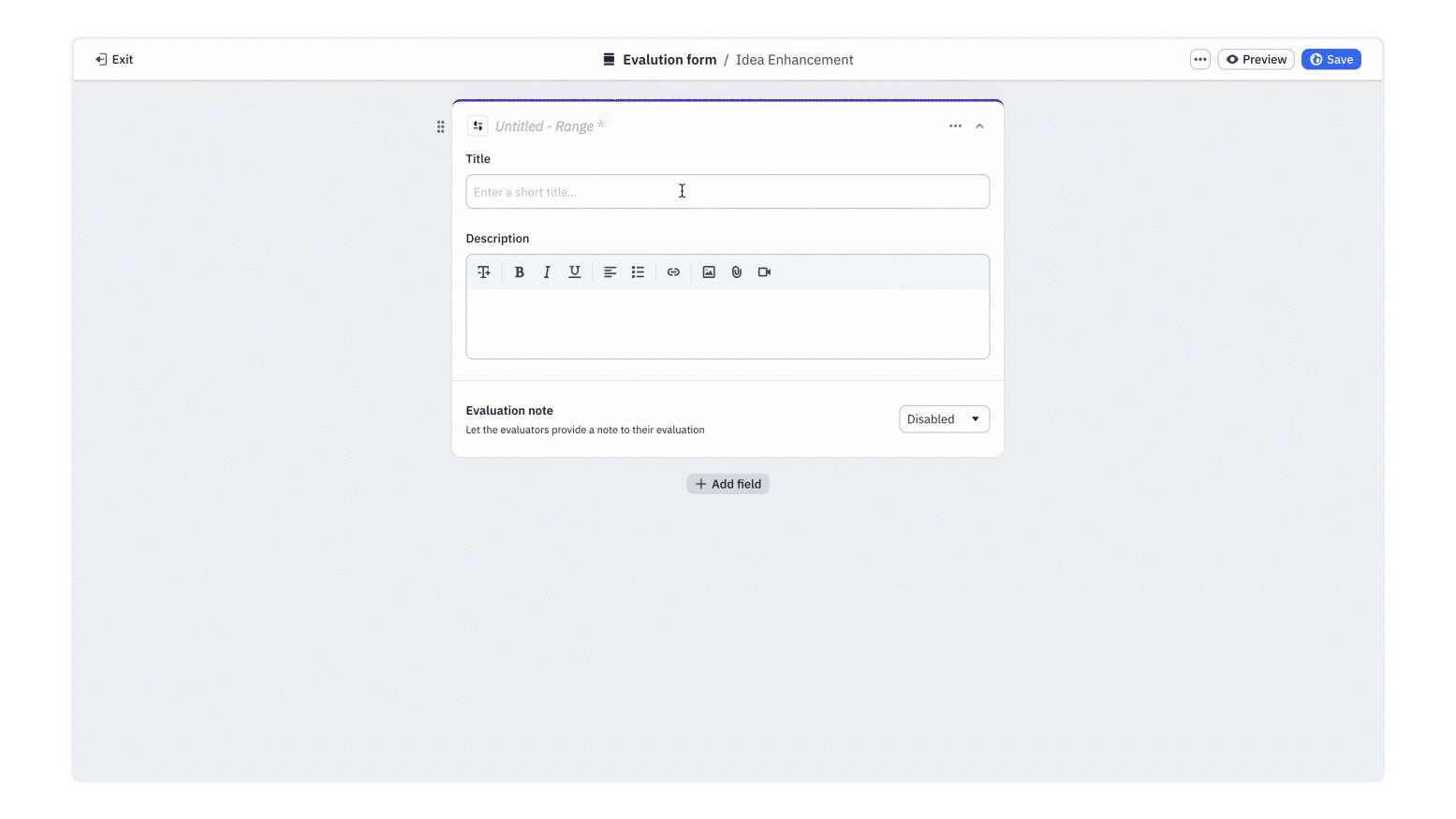Click the drag handle beside the Range field
This screenshot has width=1456, height=819.
click(x=440, y=125)
